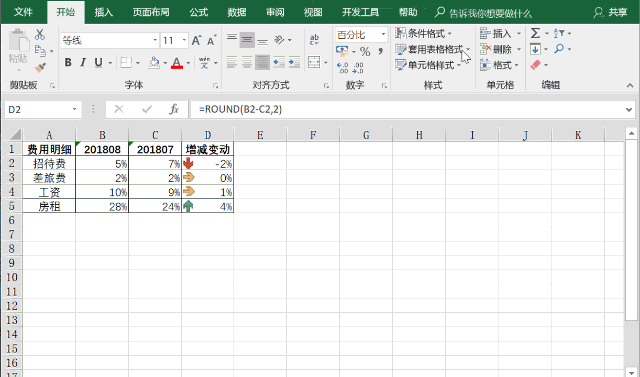This screenshot has width=640, height=377.
Task: Click the Format Painter brush icon
Action: coord(40,67)
